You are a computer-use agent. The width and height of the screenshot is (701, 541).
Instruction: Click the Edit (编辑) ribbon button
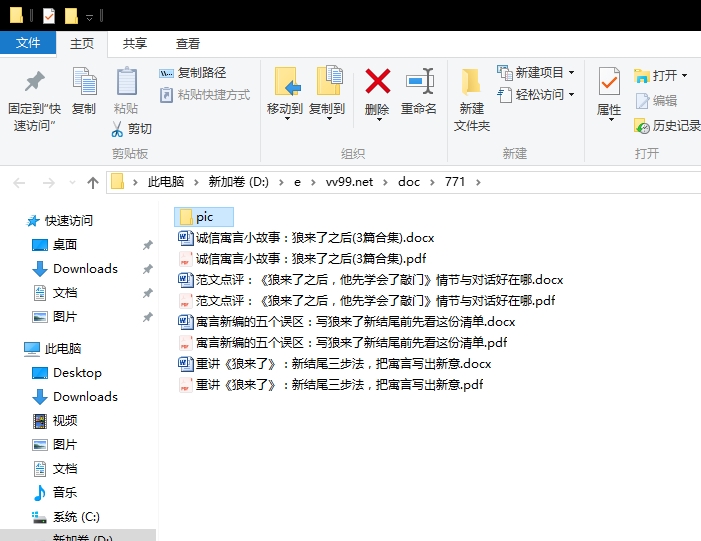coord(656,101)
